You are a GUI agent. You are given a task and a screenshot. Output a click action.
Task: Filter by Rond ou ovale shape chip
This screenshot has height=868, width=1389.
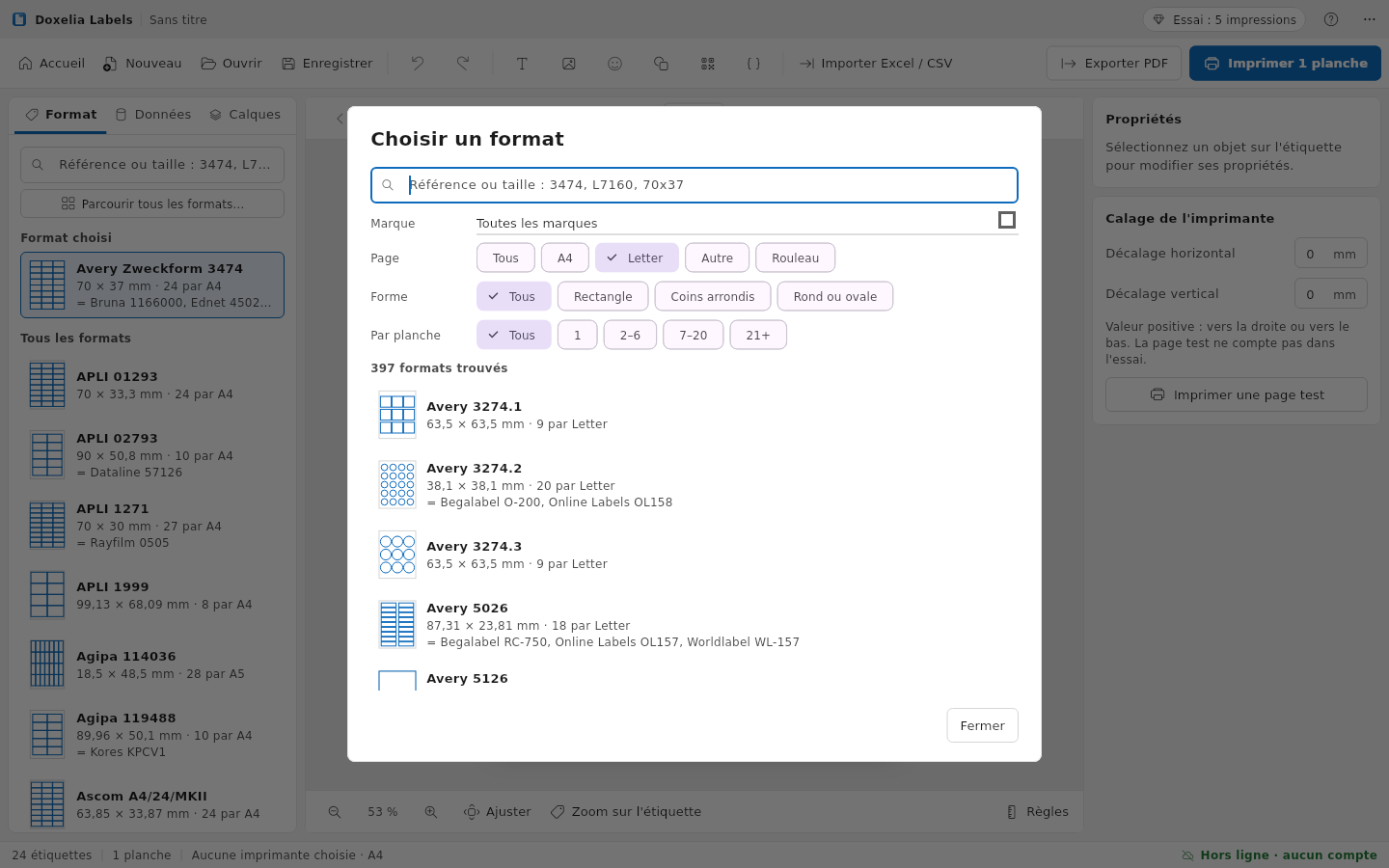[x=835, y=296]
